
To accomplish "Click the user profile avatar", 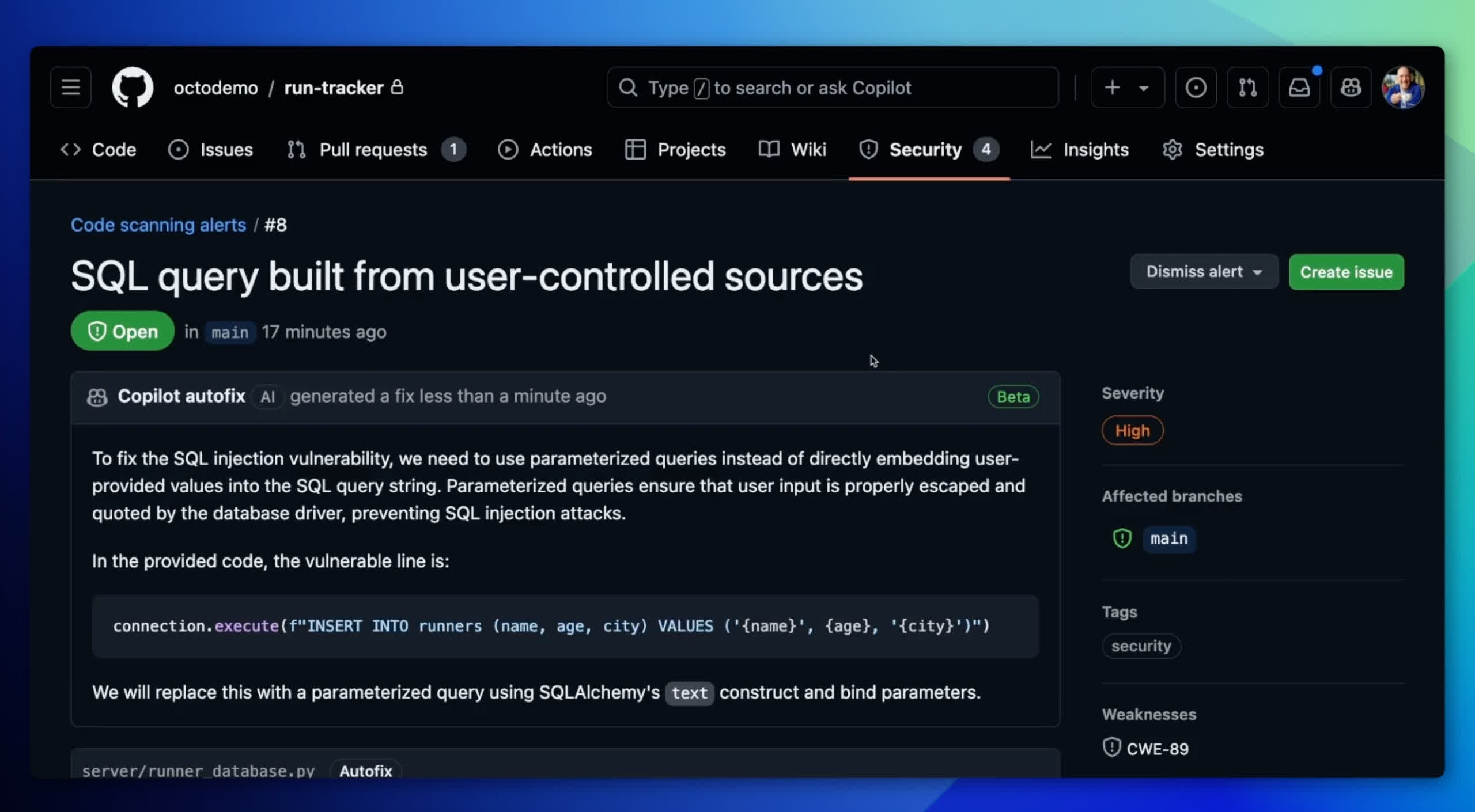I will click(1403, 88).
